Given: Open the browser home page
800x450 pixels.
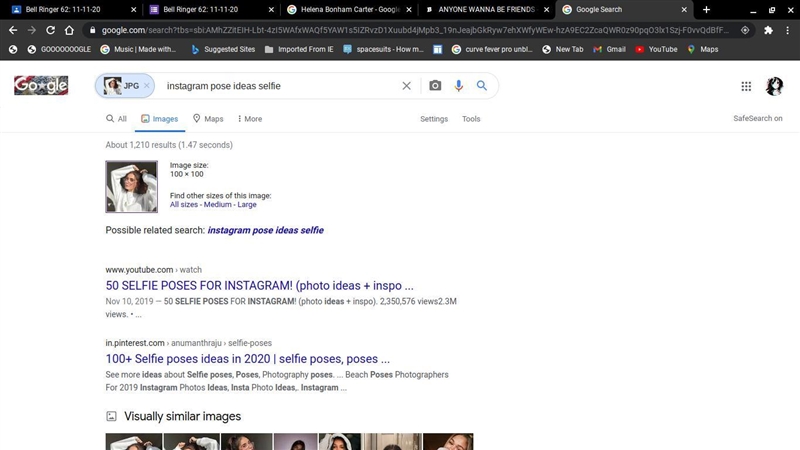Looking at the screenshot, I should [x=69, y=30].
